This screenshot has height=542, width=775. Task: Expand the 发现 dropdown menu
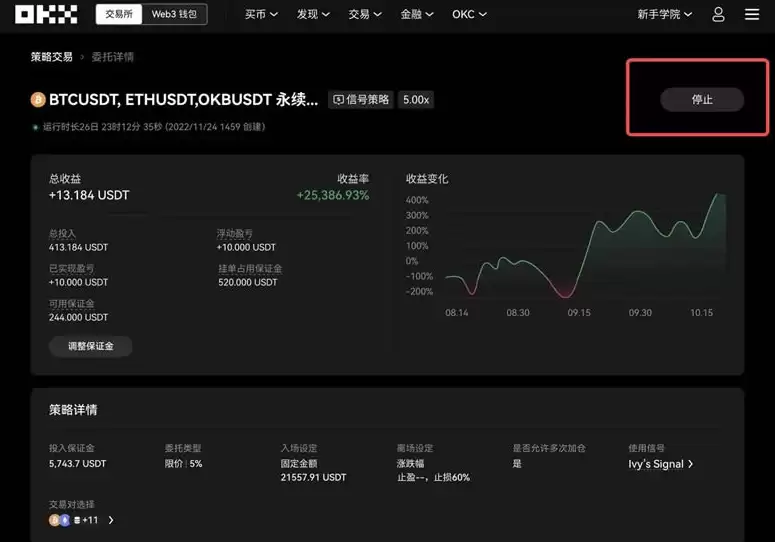[312, 15]
